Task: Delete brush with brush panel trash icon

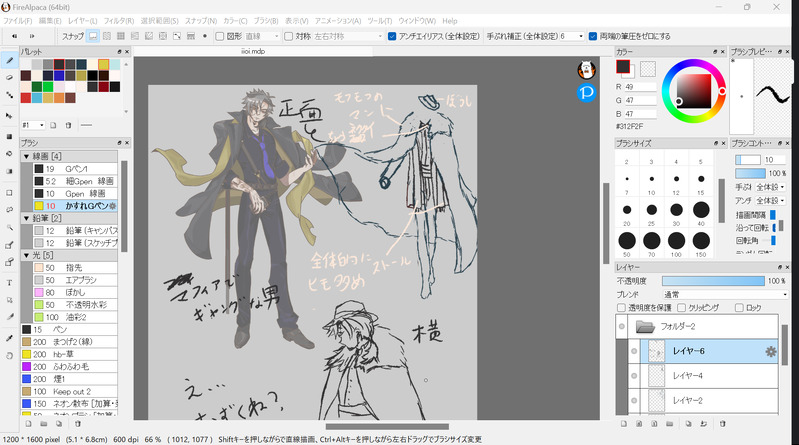Action: (x=77, y=424)
